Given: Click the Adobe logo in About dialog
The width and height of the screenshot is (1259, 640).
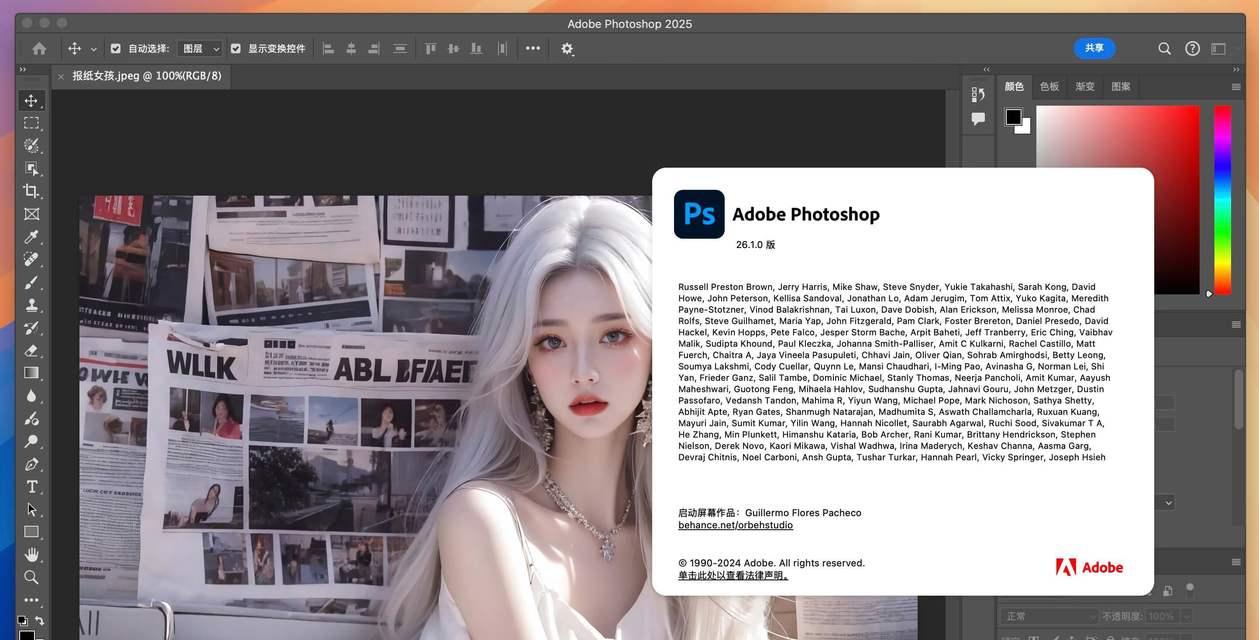Looking at the screenshot, I should coord(1090,567).
